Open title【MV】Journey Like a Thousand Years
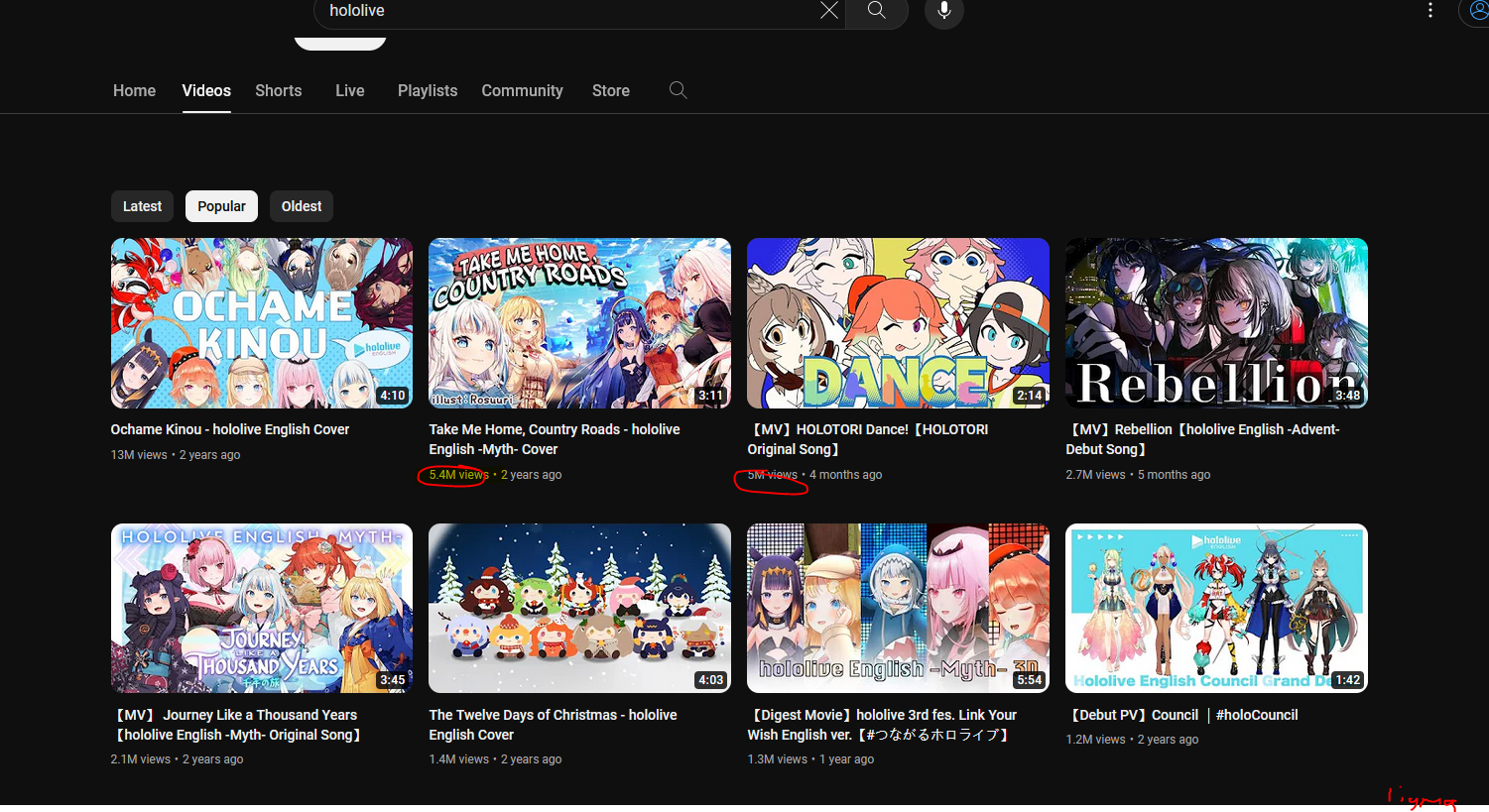Viewport: 1489px width, 812px height. coord(238,725)
